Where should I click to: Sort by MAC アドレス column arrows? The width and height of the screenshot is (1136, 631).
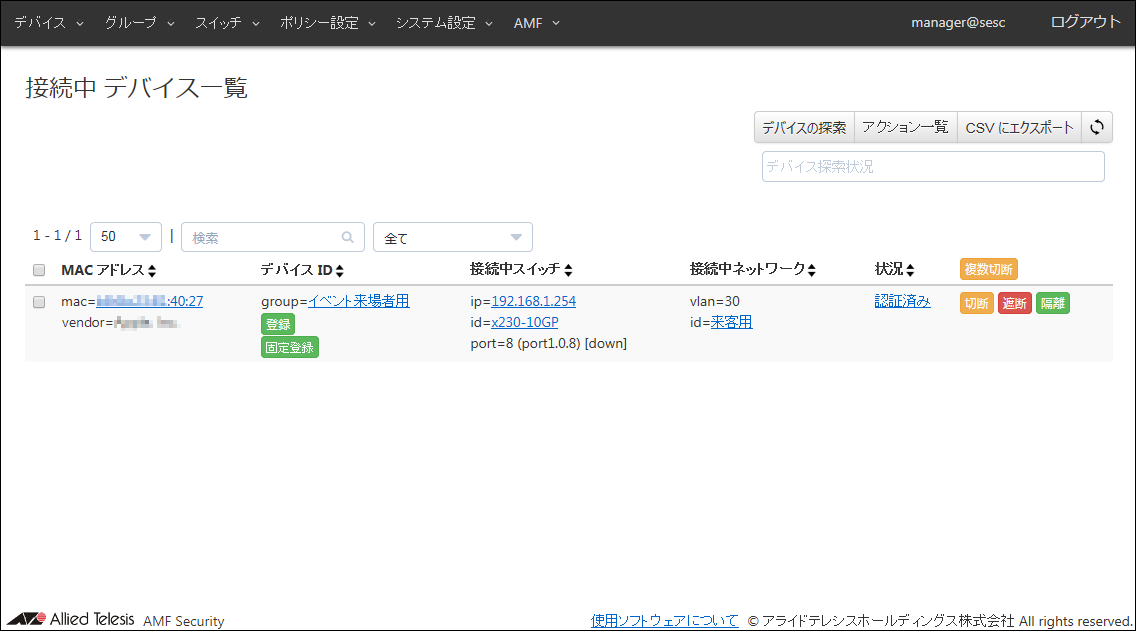click(152, 271)
